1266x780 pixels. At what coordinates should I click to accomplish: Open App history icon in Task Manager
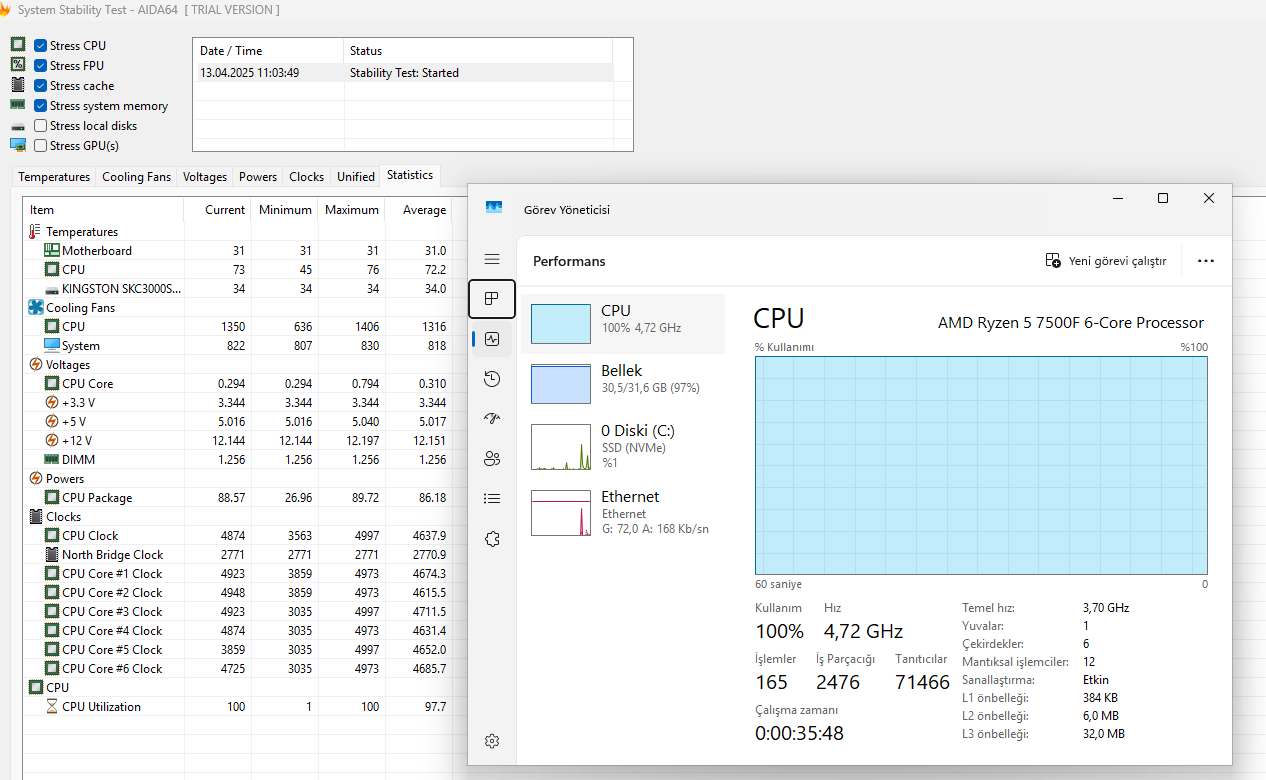click(492, 379)
